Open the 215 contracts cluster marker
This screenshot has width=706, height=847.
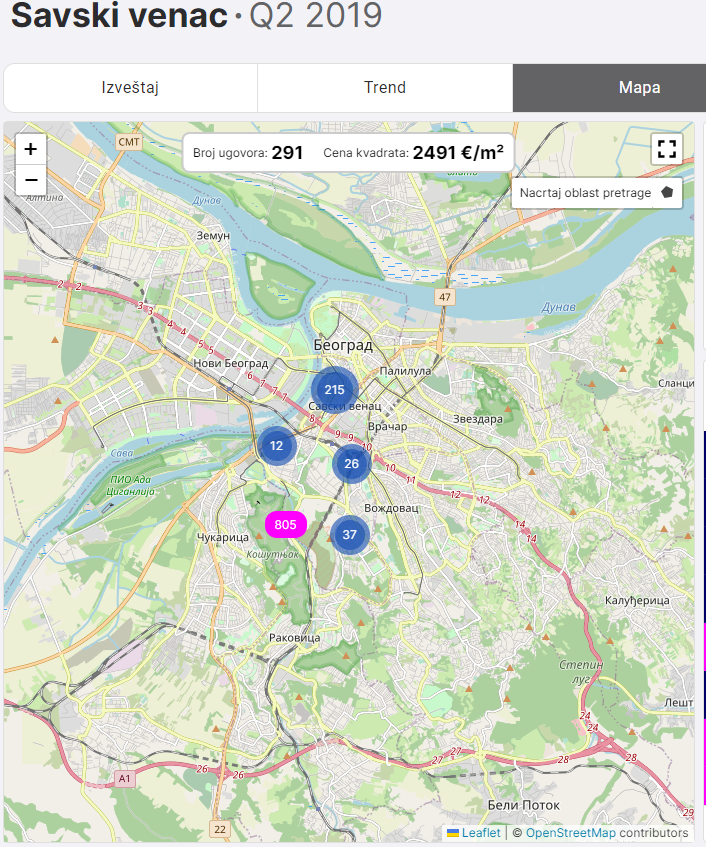click(x=334, y=390)
